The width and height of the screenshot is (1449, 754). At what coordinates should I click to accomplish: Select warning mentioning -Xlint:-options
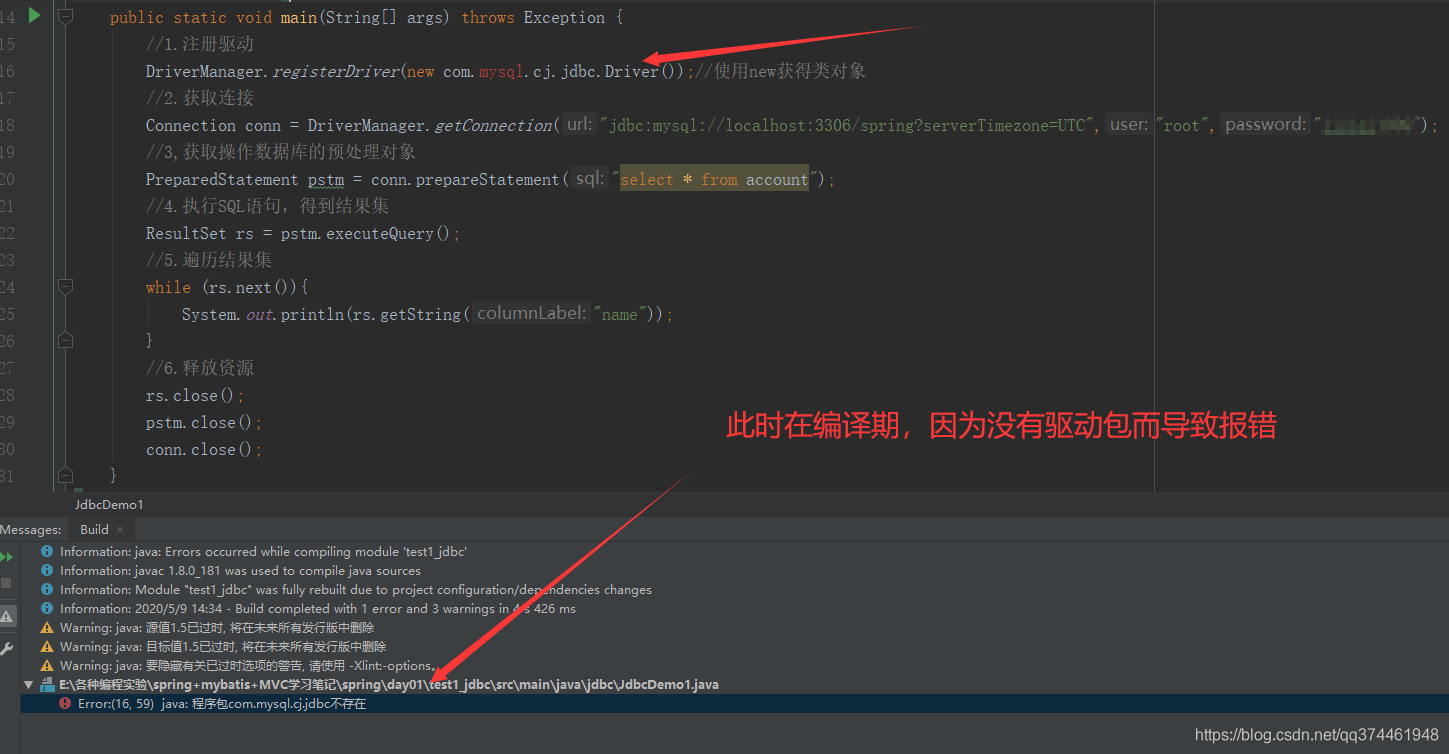point(248,666)
